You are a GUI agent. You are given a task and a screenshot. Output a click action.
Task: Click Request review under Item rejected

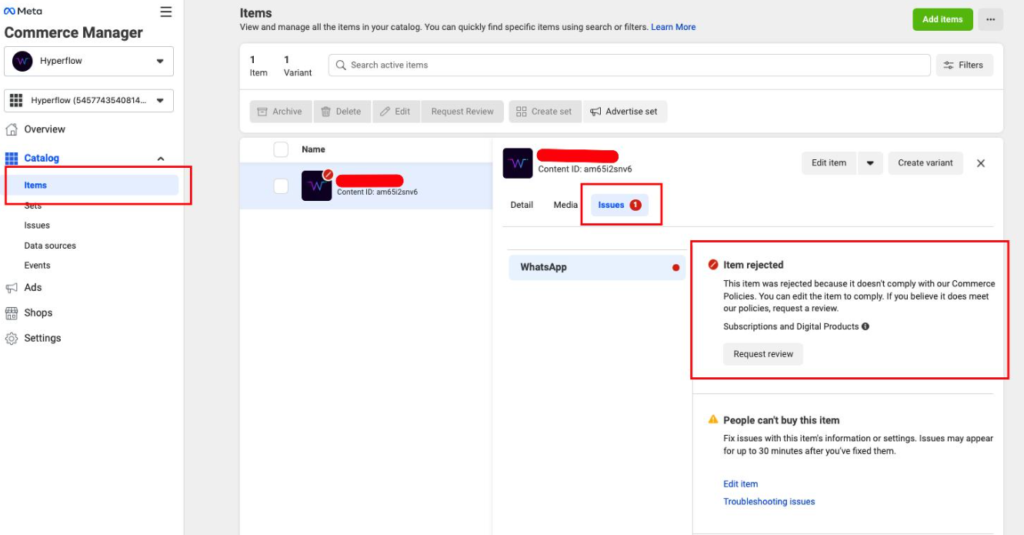coord(763,354)
